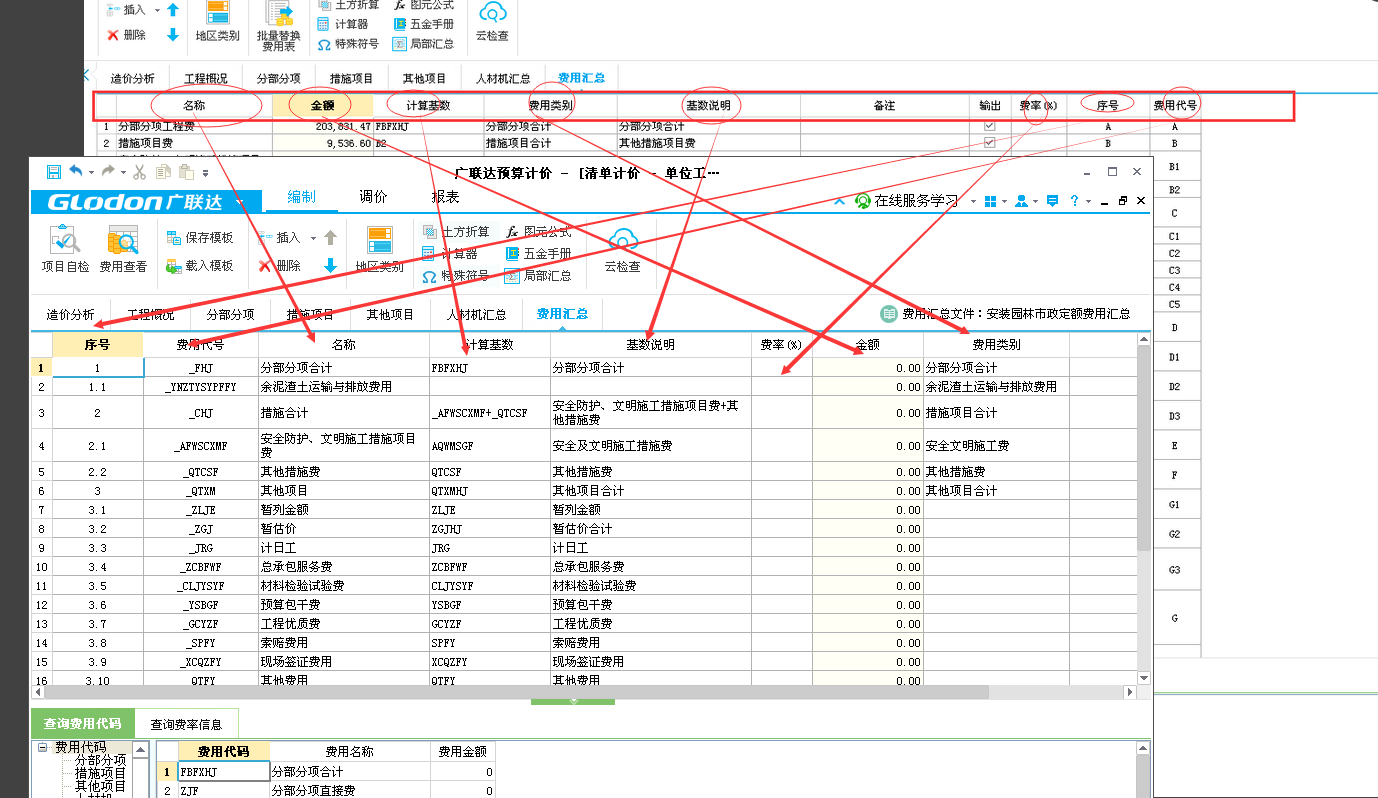Screen dimensions: 1378x798
Task: Open the dropdown beside the help question mark
Action: tap(1088, 202)
